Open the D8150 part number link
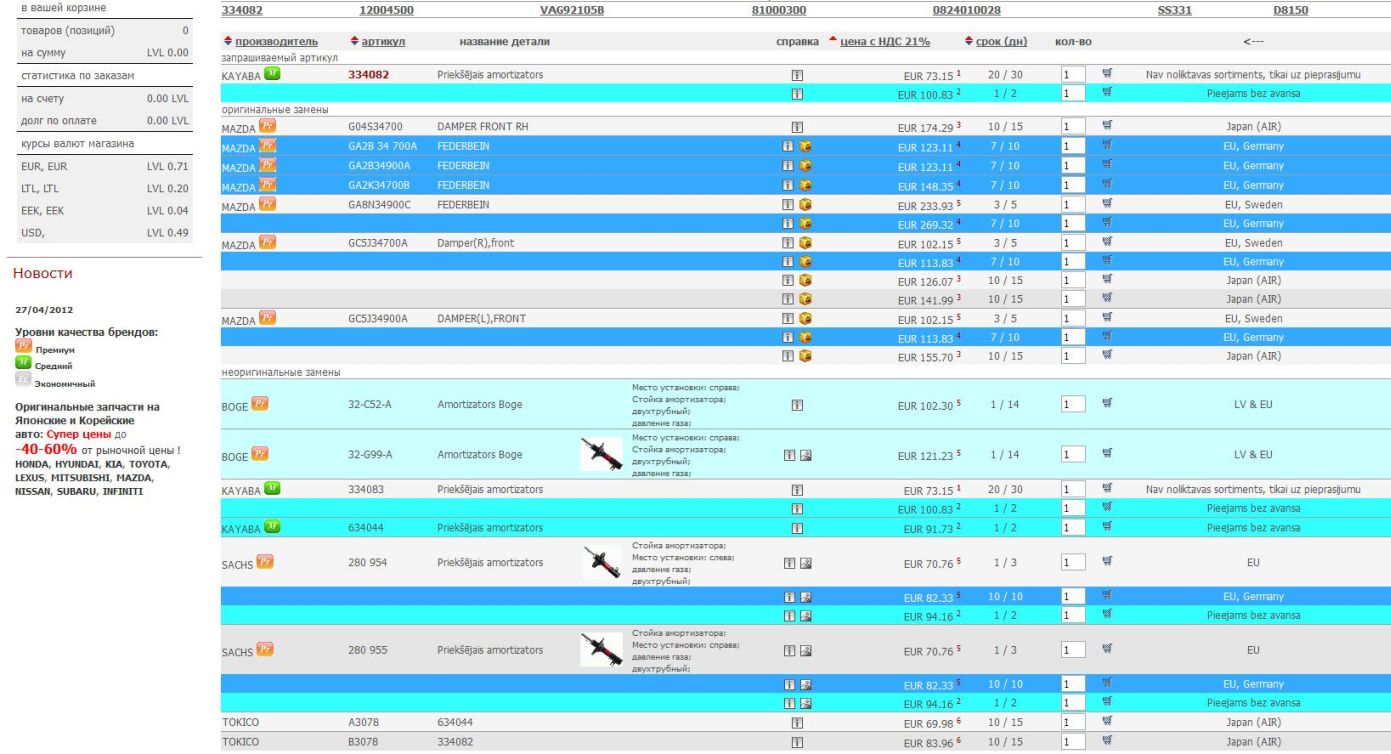1391x754 pixels. click(1291, 11)
